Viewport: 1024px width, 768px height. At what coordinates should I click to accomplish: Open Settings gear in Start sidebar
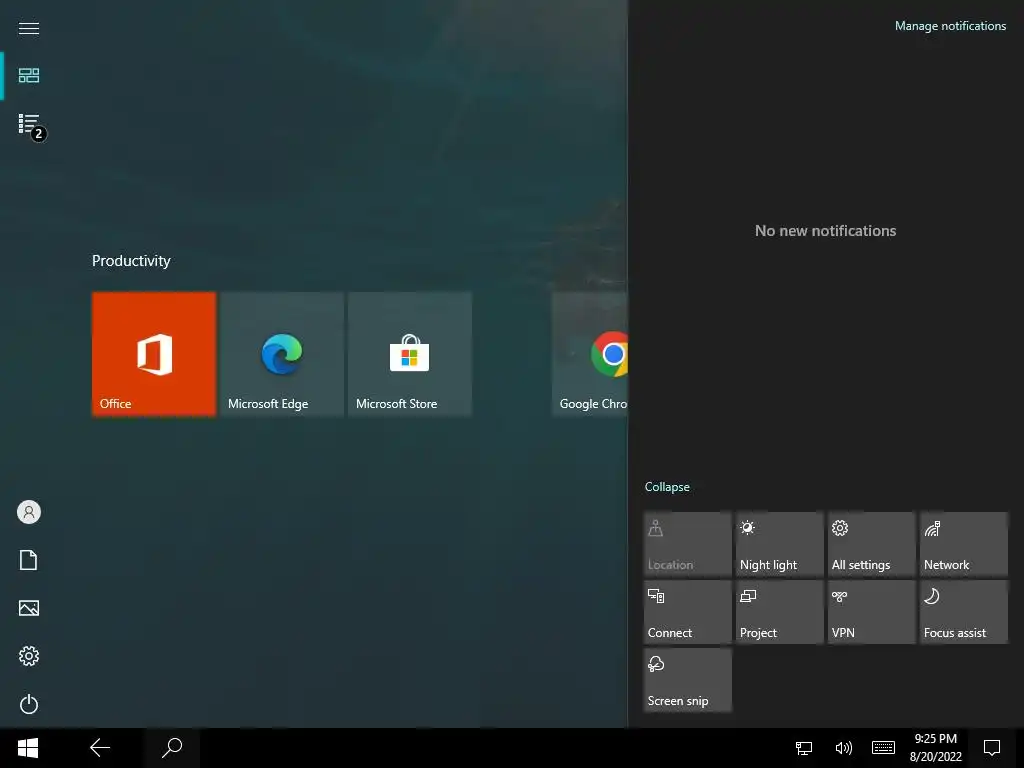click(29, 656)
